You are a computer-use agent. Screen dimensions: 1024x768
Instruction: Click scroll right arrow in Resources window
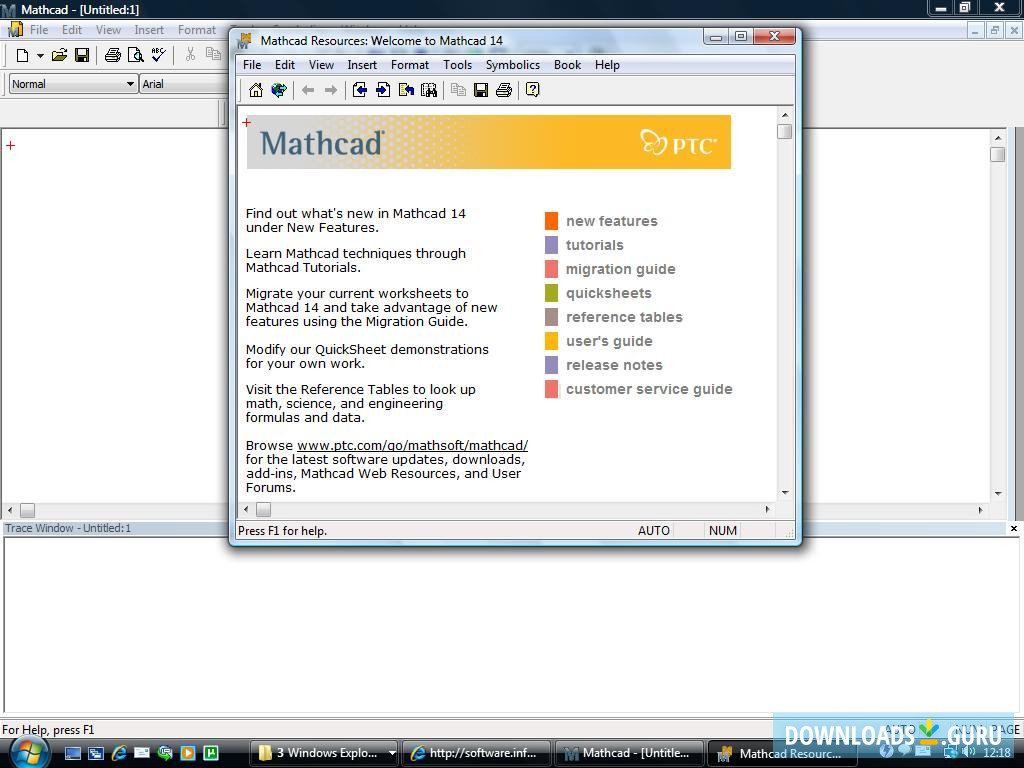click(767, 509)
